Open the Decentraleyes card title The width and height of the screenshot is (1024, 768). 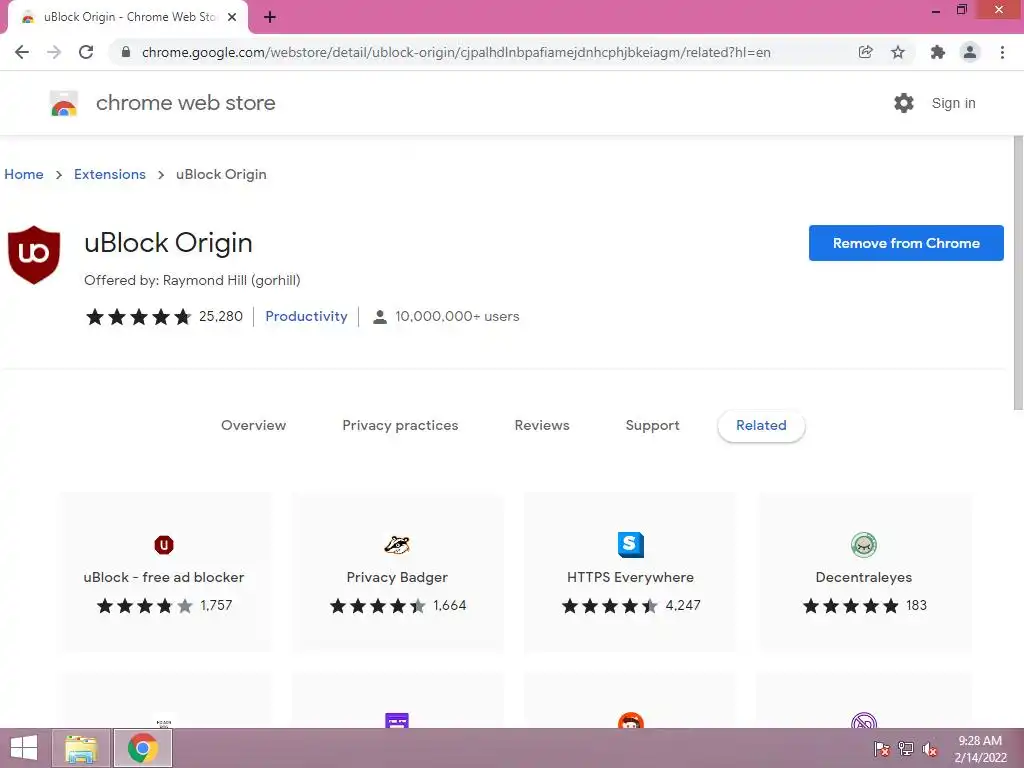point(864,577)
